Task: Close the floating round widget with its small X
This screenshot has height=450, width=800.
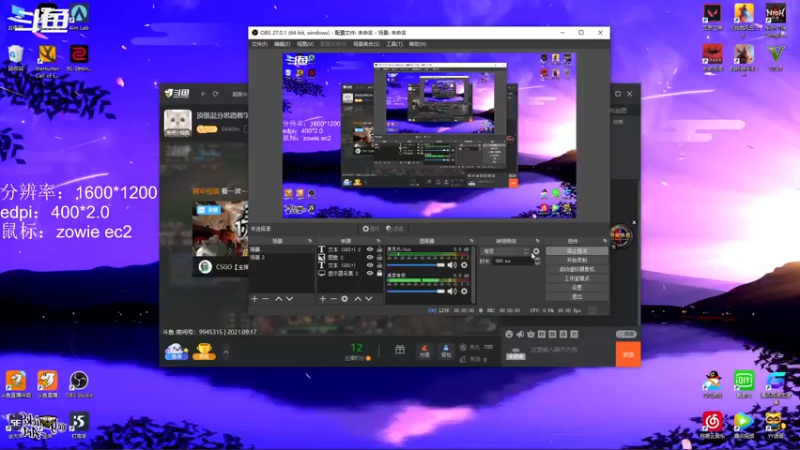Action: point(634,222)
